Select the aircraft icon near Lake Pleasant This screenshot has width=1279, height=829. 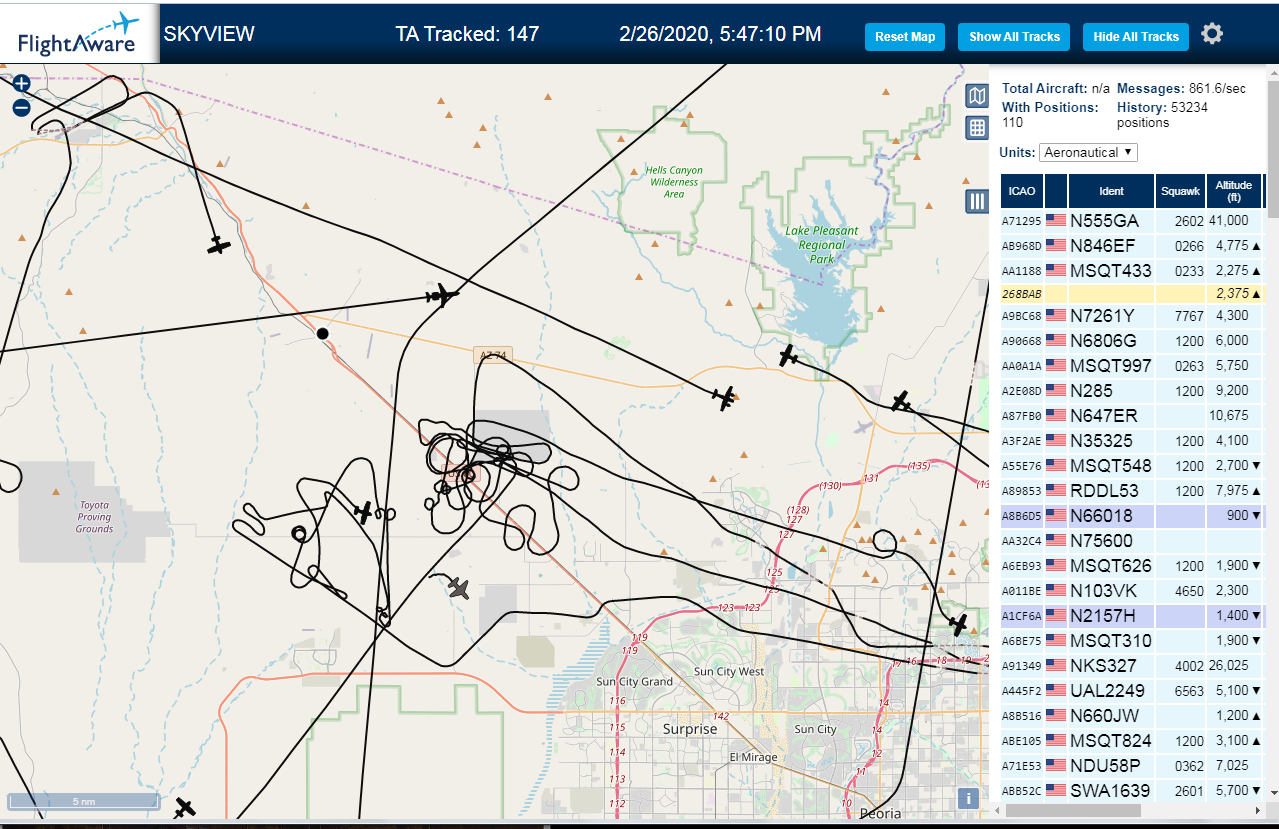(x=789, y=355)
